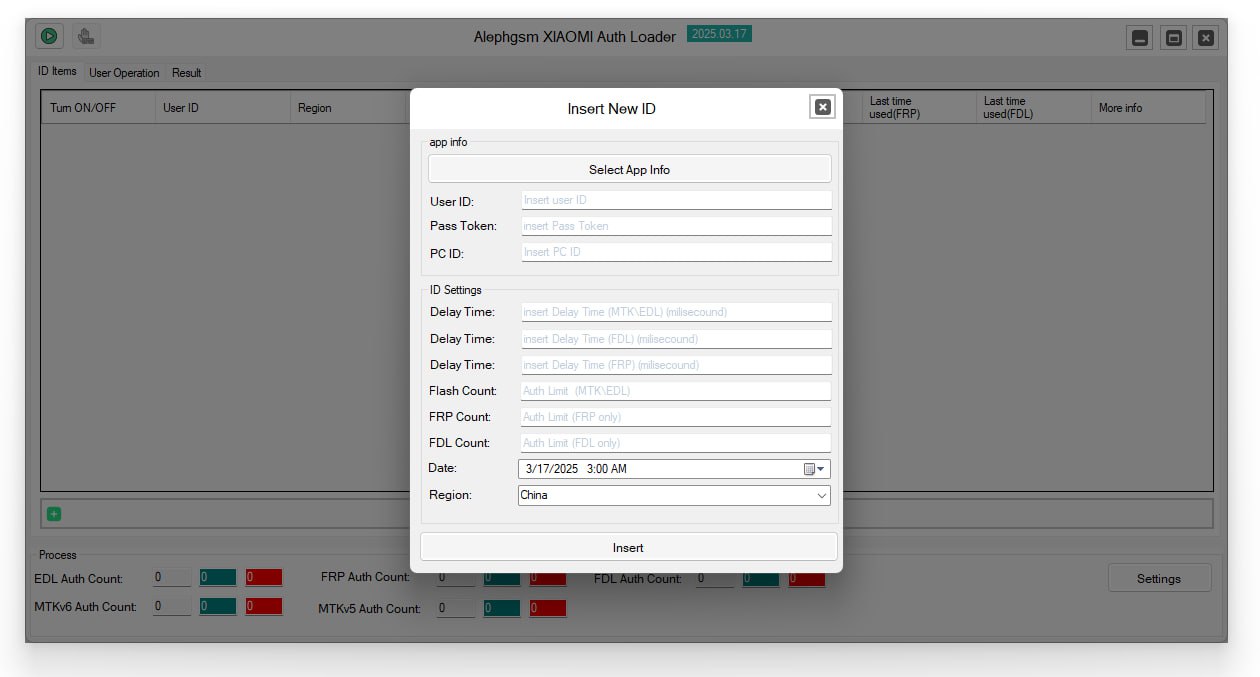
Task: Switch to the ID Items tab
Action: (x=57, y=71)
